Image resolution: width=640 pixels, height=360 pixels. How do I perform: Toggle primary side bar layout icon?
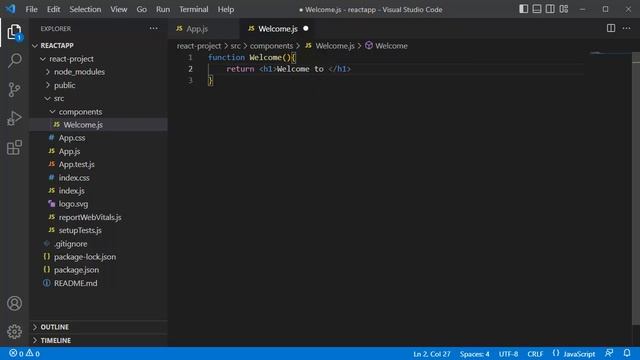click(523, 9)
